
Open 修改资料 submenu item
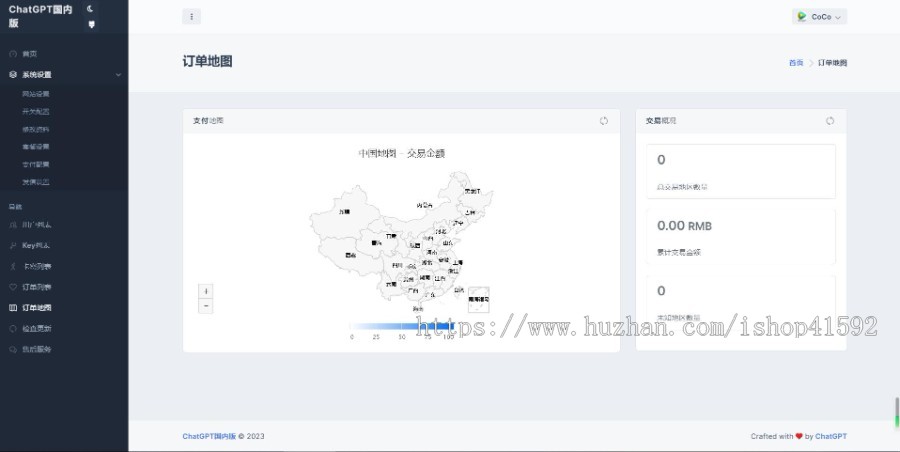tap(36, 129)
